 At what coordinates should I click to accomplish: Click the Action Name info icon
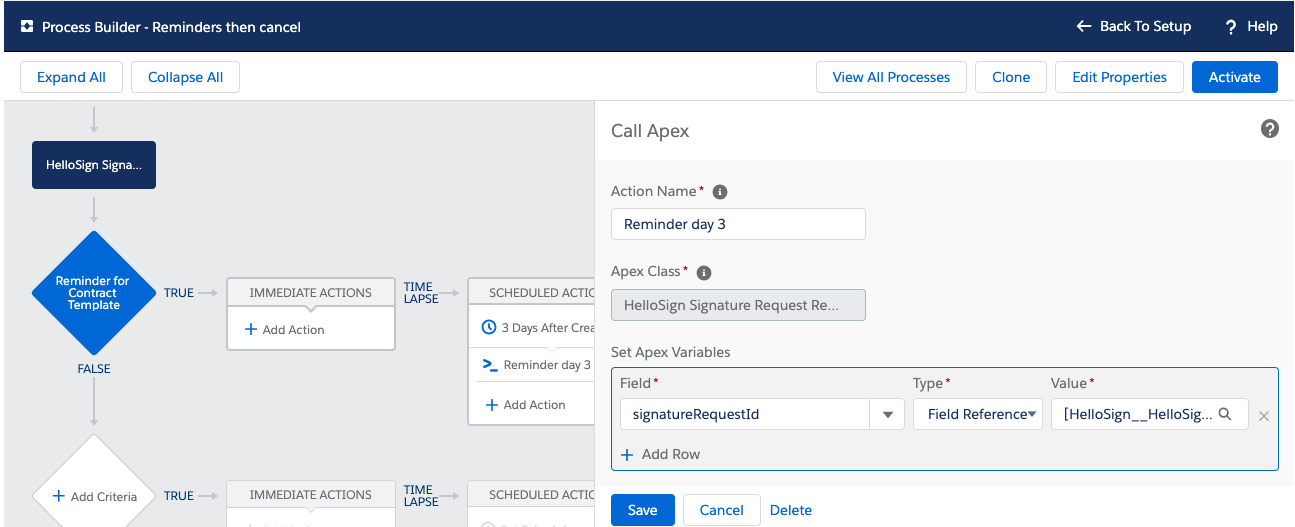pos(719,192)
